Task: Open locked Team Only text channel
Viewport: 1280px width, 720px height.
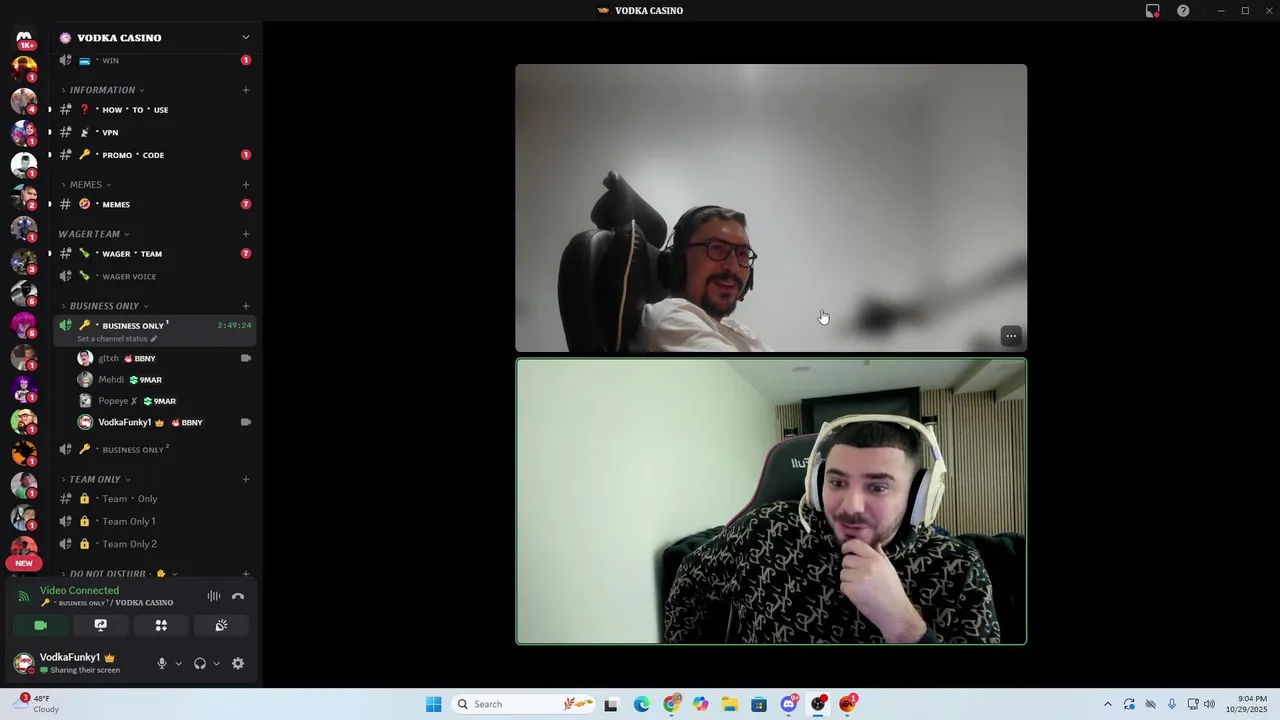Action: click(155, 498)
